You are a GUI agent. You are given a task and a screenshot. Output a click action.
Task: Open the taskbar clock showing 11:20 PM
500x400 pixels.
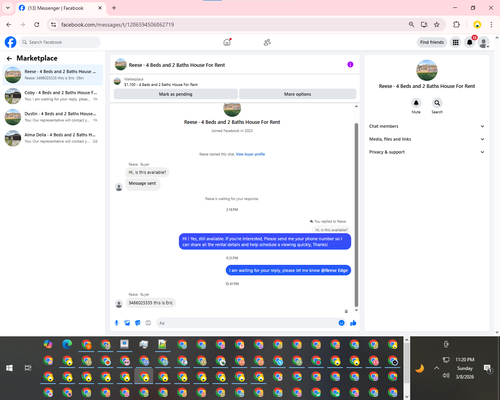[x=465, y=368]
